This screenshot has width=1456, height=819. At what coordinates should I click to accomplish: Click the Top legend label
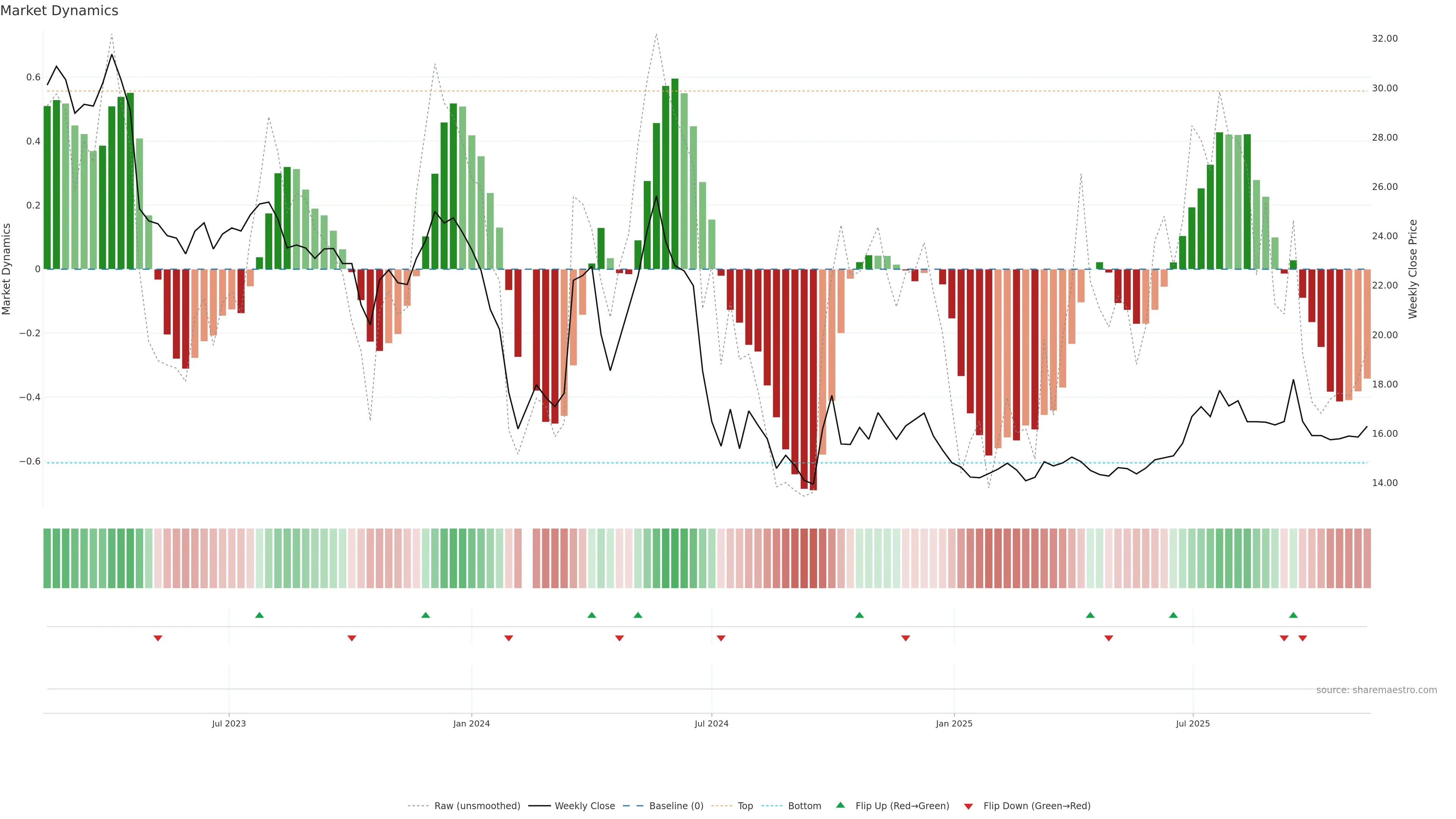(x=745, y=806)
